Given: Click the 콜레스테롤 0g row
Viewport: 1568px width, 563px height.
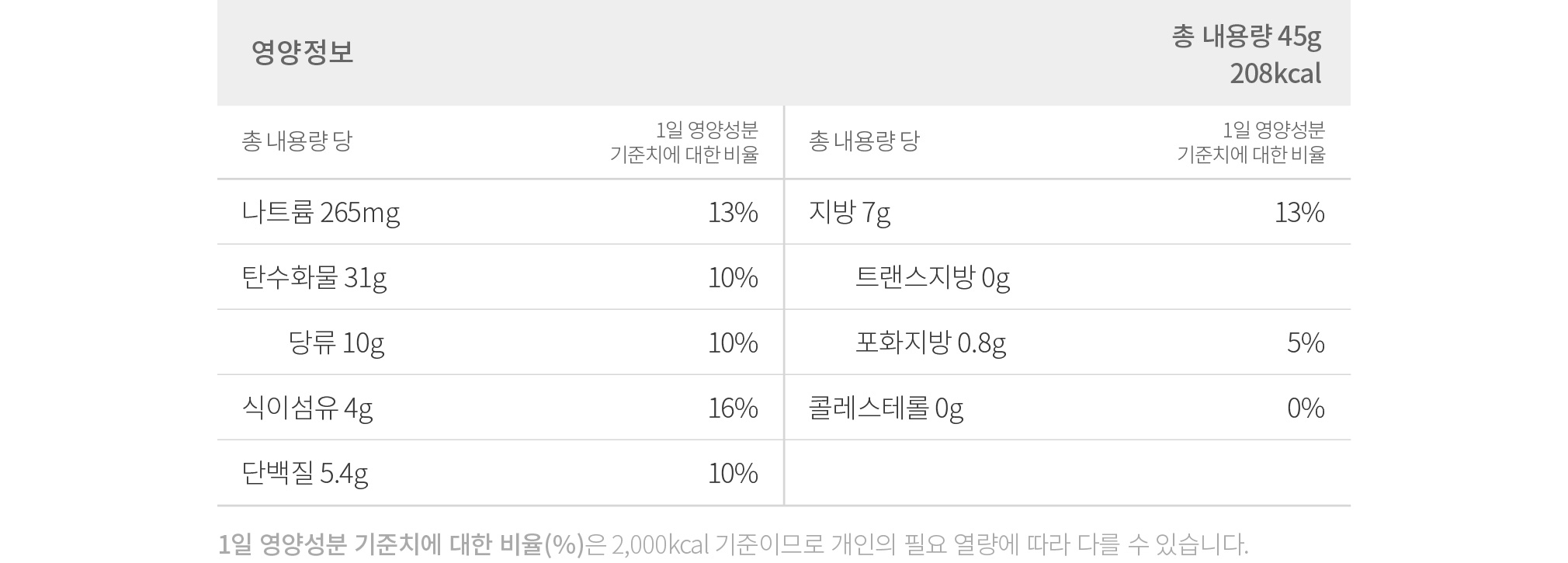Looking at the screenshot, I should [1067, 408].
